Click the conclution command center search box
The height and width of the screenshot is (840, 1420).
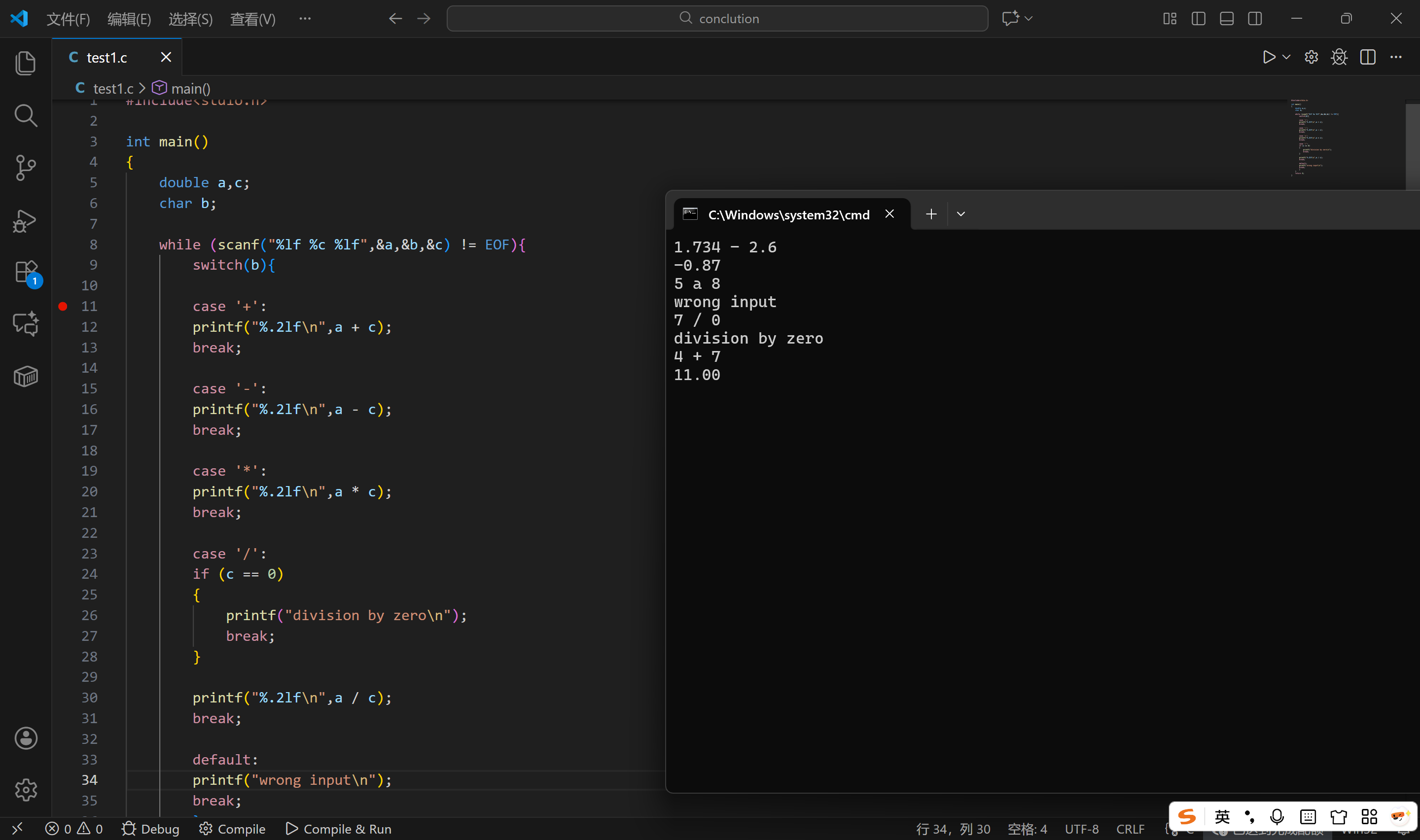click(x=717, y=19)
